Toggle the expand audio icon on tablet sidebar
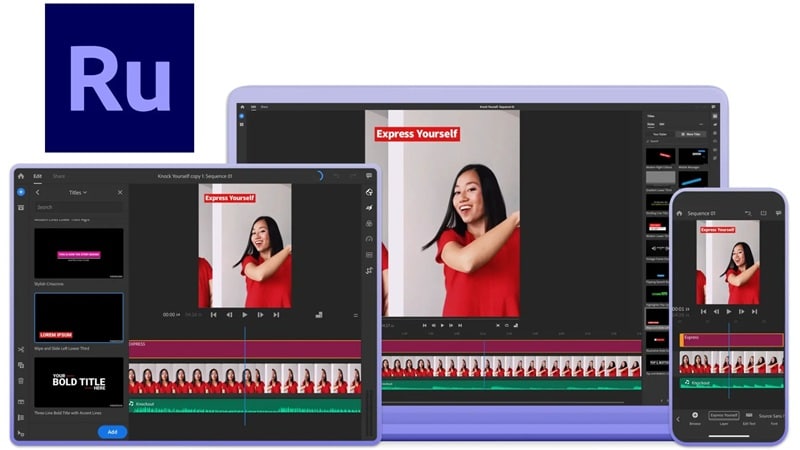 tap(21, 402)
